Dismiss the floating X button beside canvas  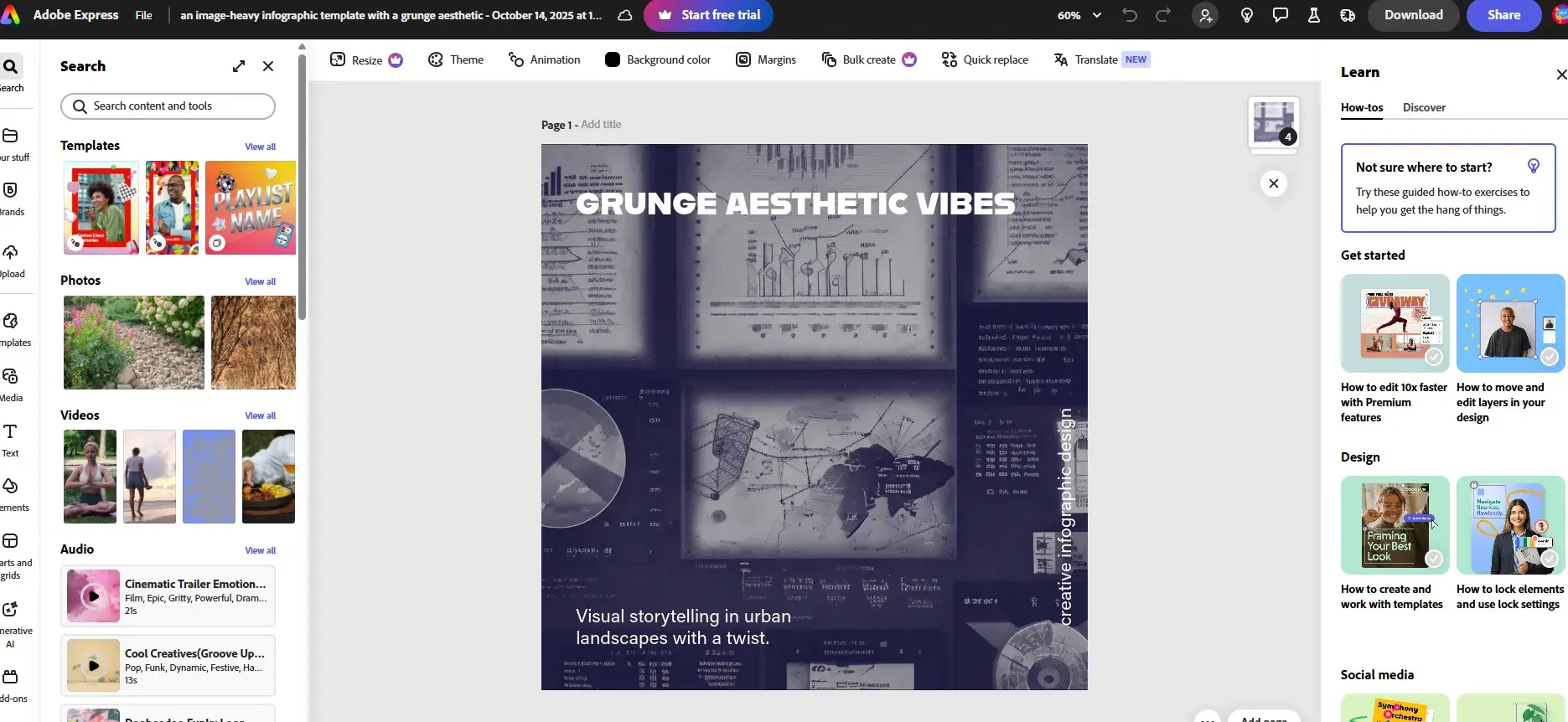1274,183
